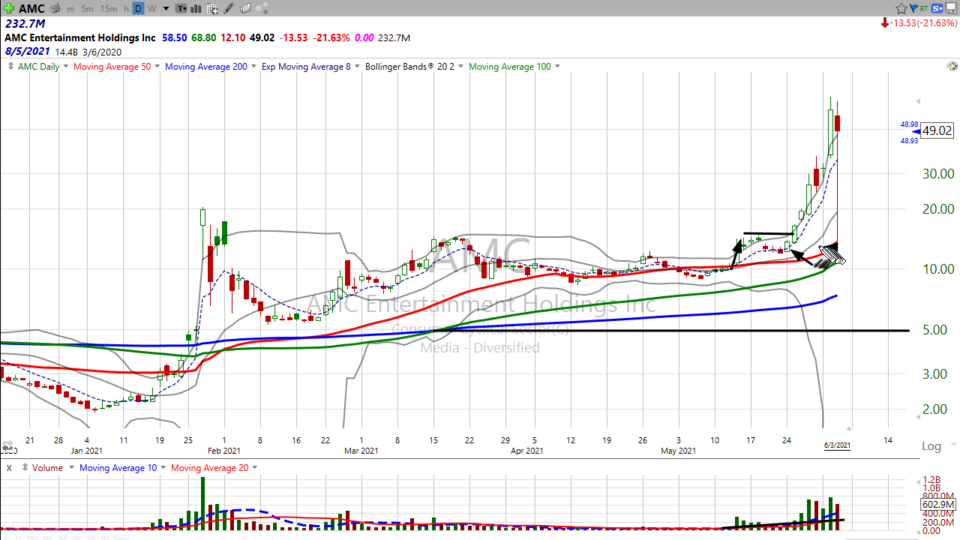The width and height of the screenshot is (960, 540).
Task: Click the 602.9M volume label
Action: (x=937, y=504)
